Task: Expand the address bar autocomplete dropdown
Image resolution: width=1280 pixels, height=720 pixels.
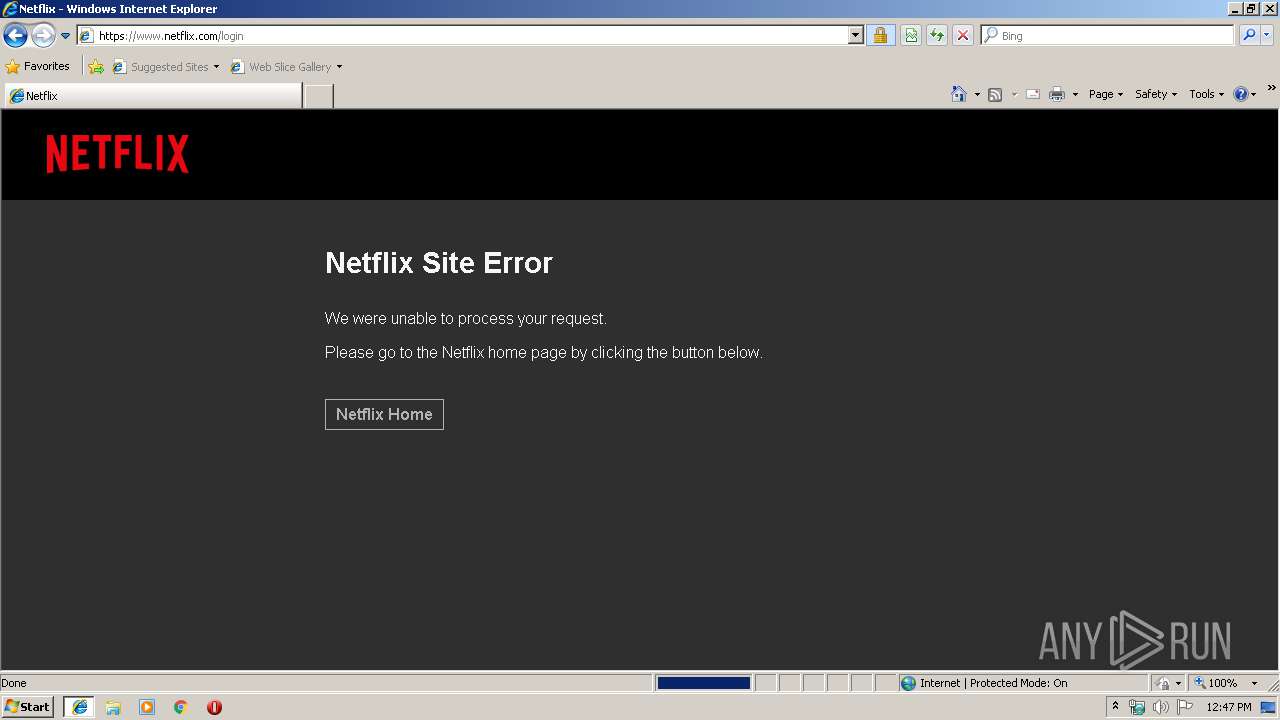Action: click(856, 36)
